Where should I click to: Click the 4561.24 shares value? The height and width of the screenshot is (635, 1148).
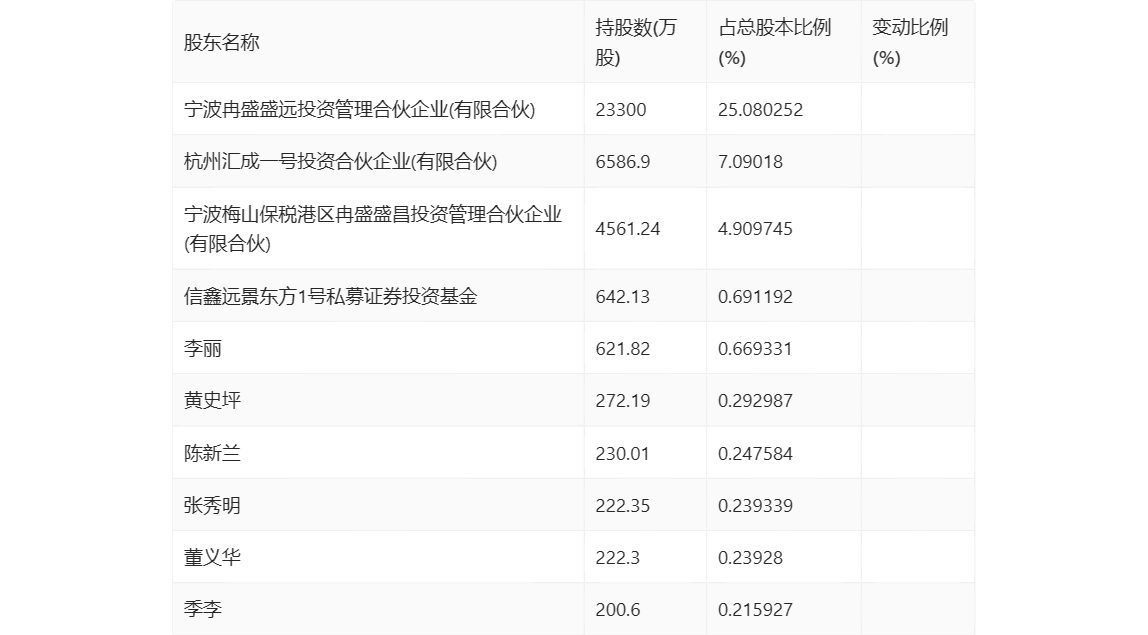627,229
